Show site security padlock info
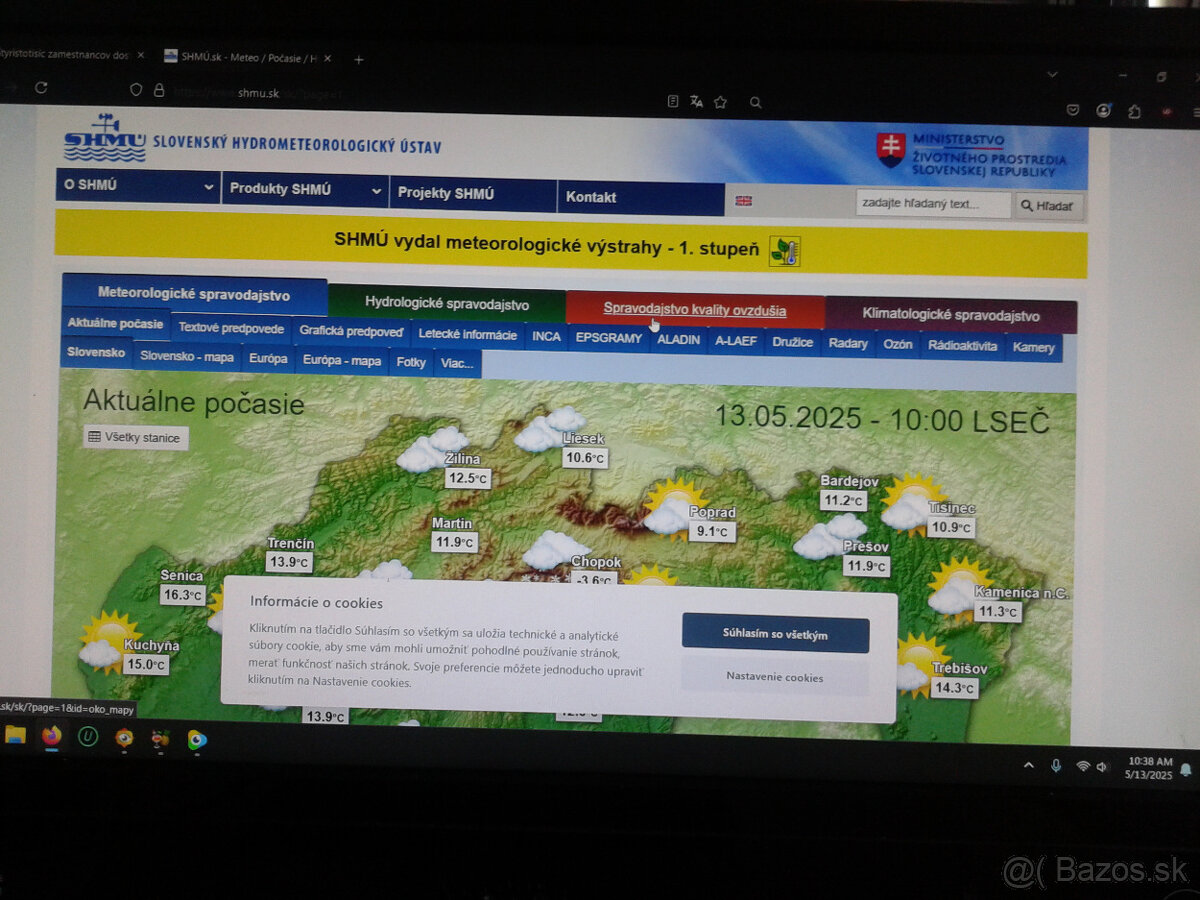The width and height of the screenshot is (1200, 900). pos(159,90)
